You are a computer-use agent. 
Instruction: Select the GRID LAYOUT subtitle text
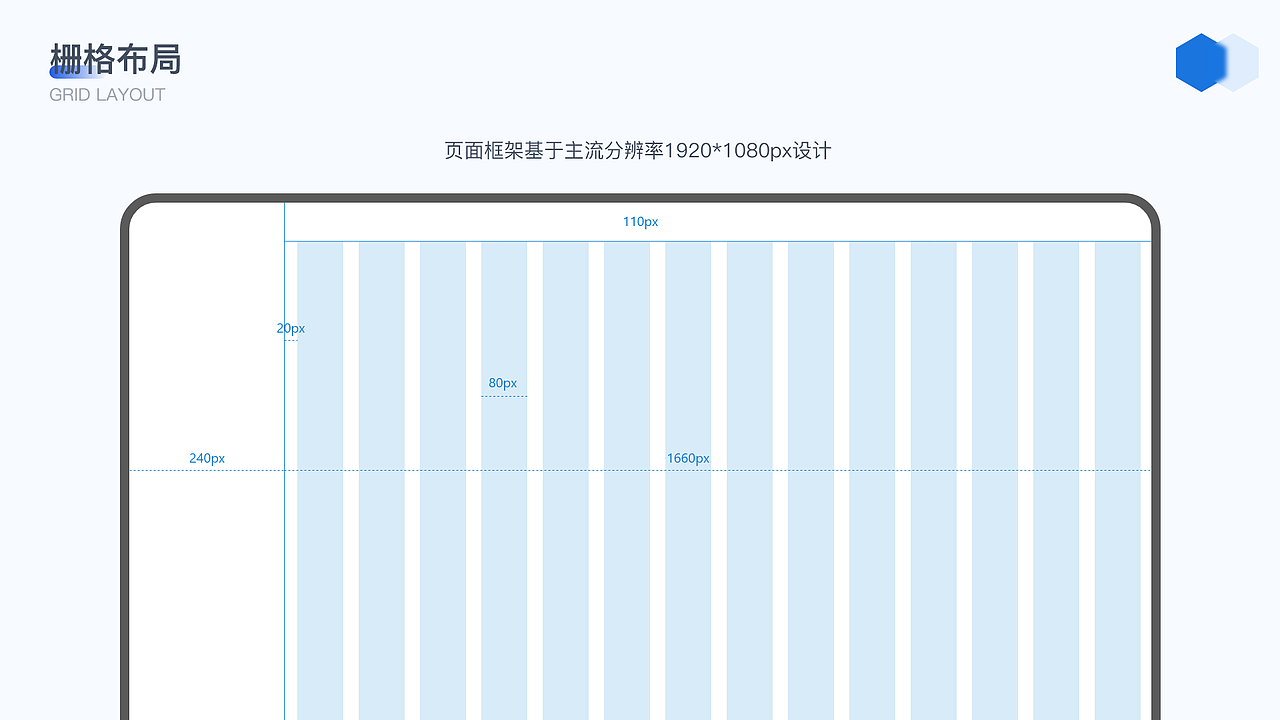[x=107, y=95]
